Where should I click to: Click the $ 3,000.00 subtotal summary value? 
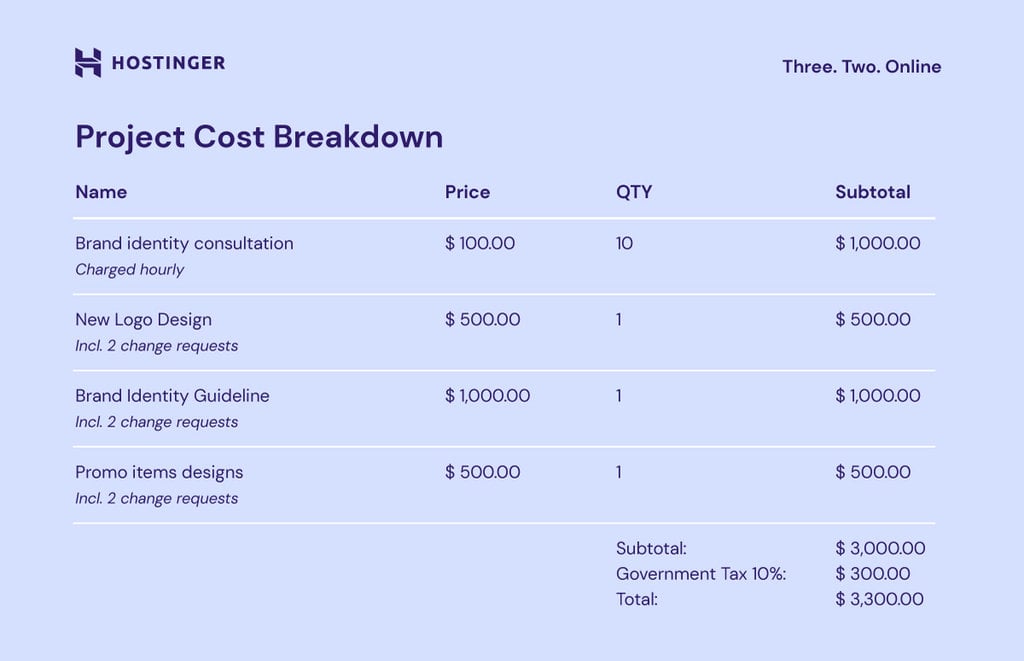click(880, 548)
